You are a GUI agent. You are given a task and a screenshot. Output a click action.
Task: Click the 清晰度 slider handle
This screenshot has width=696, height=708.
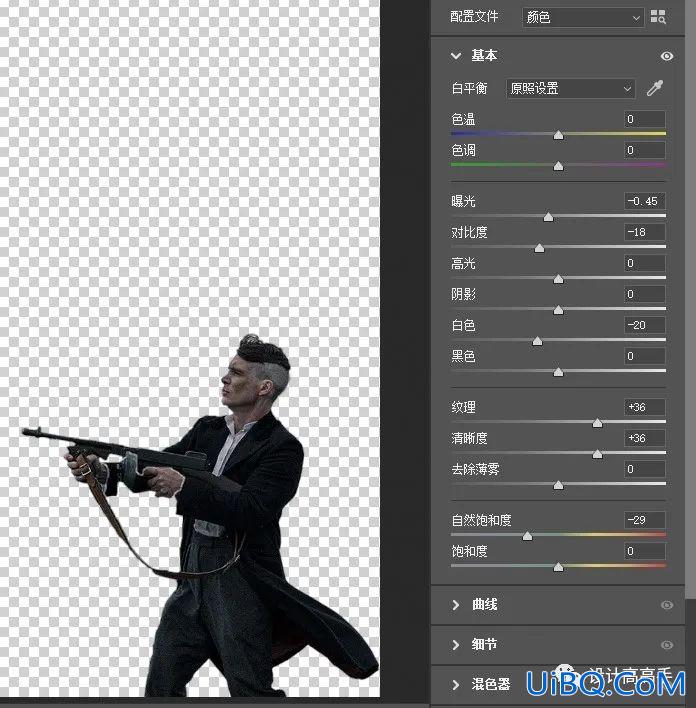(597, 454)
